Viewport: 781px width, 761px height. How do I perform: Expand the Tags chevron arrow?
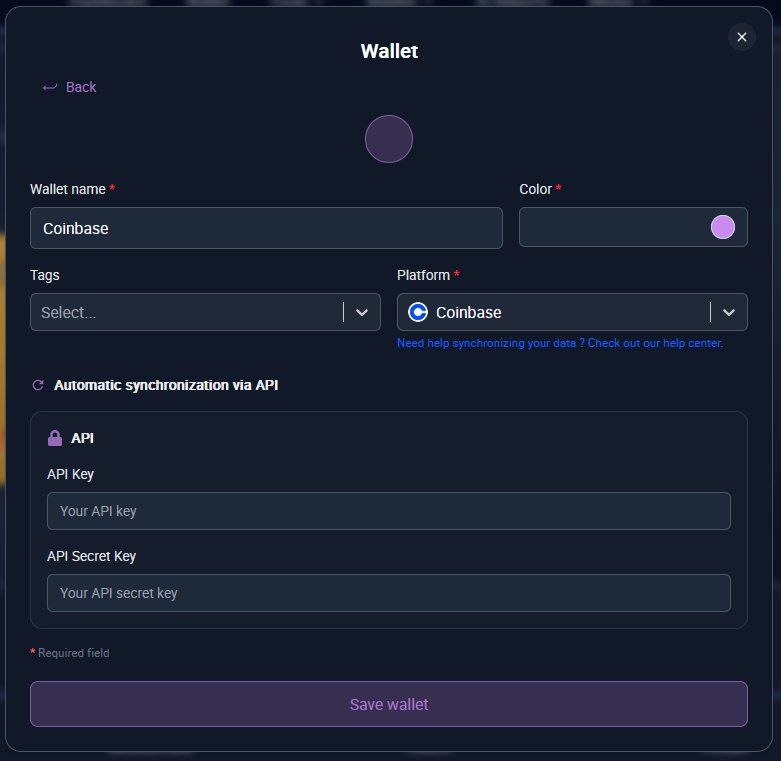(362, 312)
